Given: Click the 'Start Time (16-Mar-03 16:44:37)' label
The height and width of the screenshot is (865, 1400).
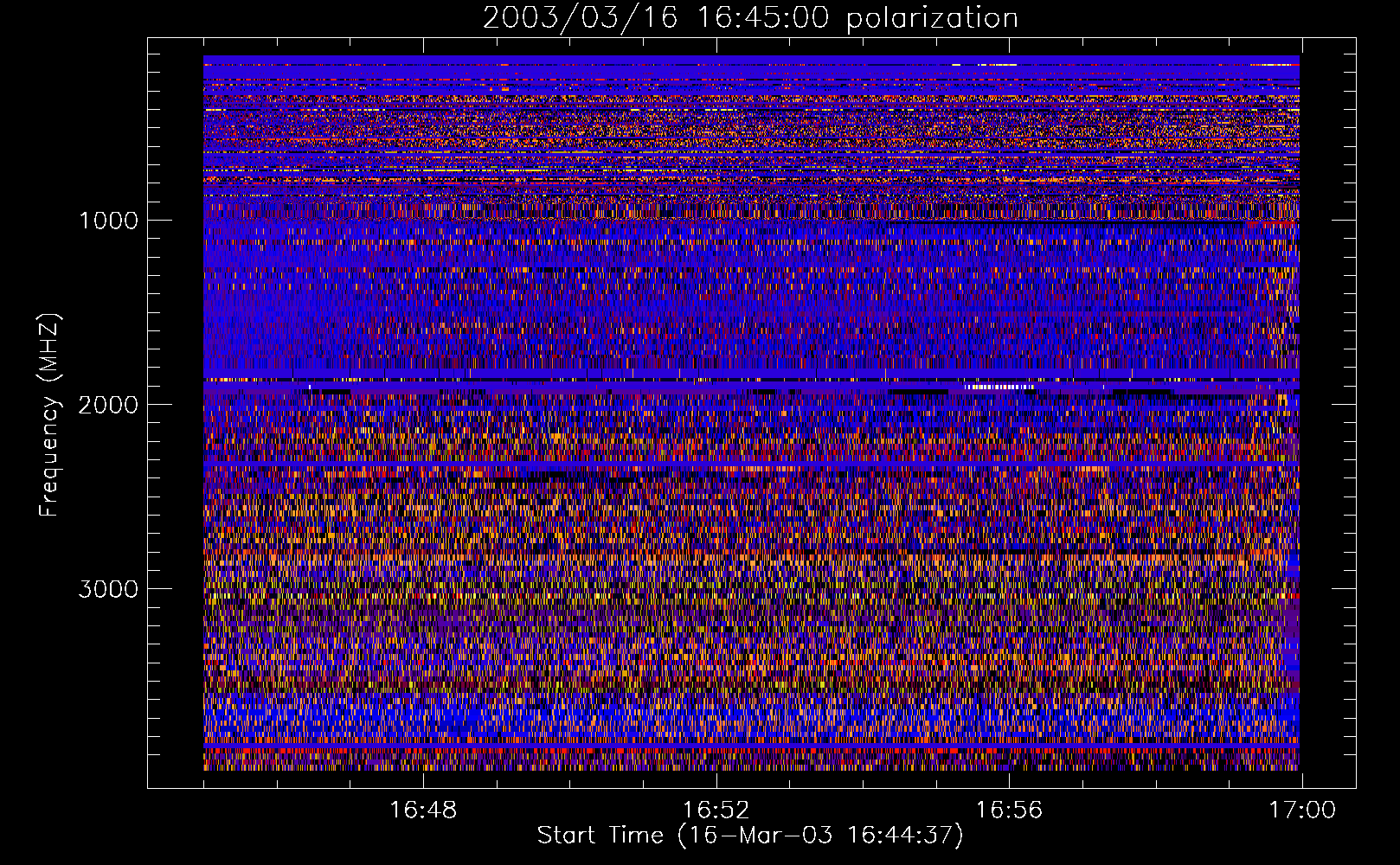Looking at the screenshot, I should [x=750, y=836].
